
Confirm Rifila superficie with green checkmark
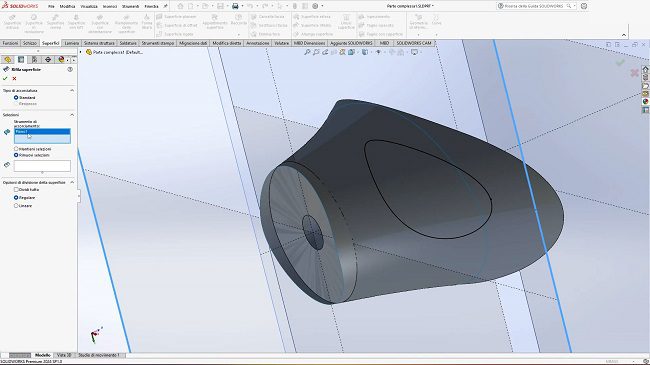tap(5, 78)
